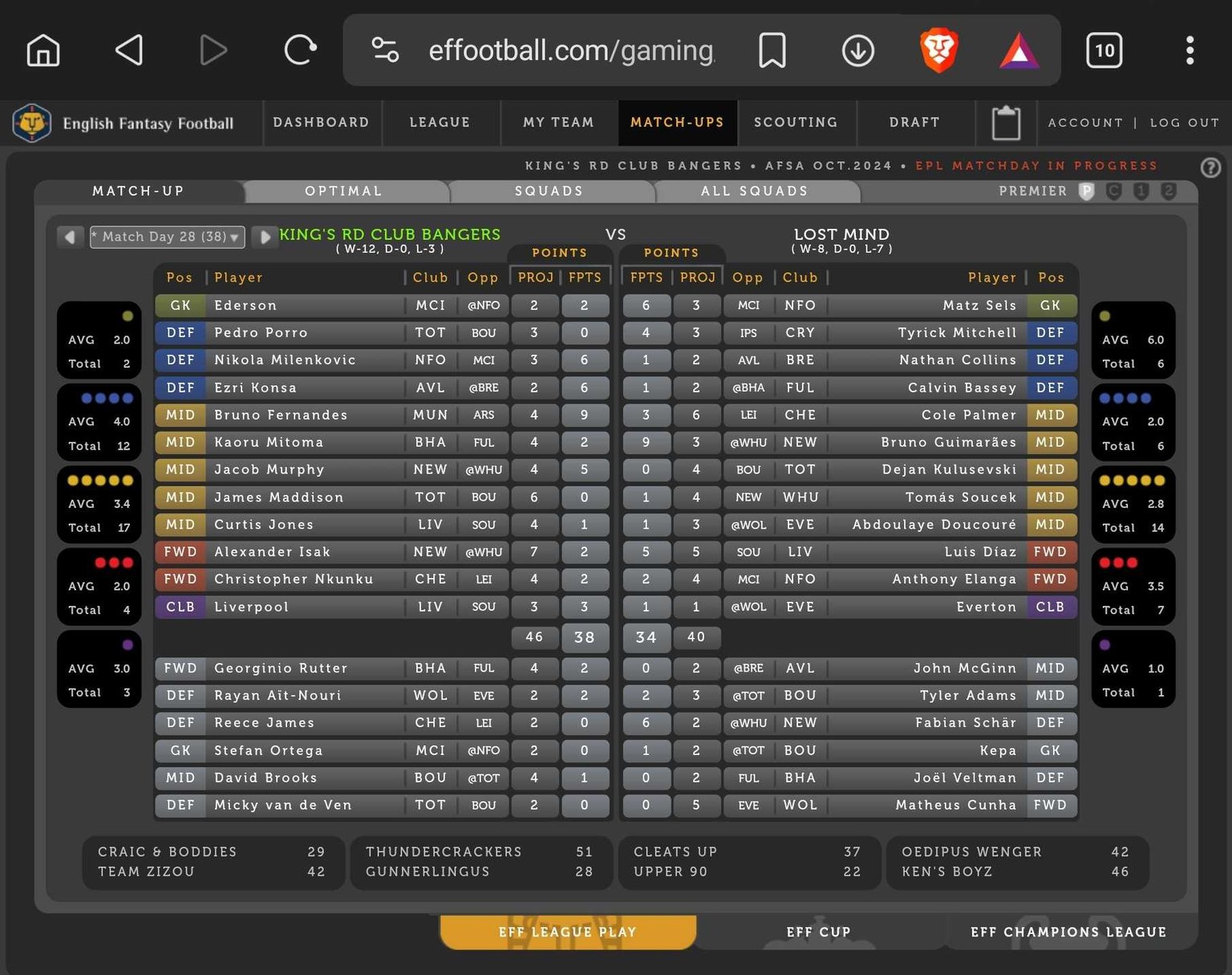
Task: Click the left midfielders AVG 3.4 summary box
Action: coord(99,503)
